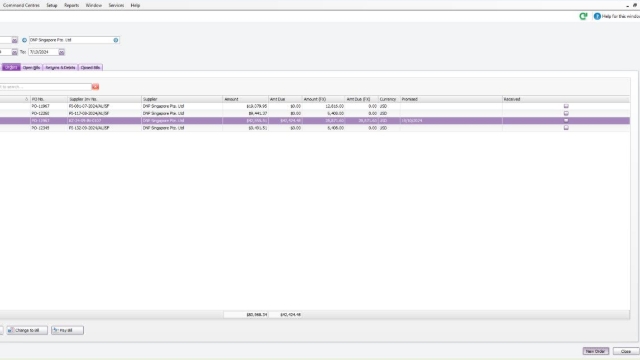Viewport: 640px width, 360px height.
Task: Switch to the Open Bills tab
Action: 31,67
